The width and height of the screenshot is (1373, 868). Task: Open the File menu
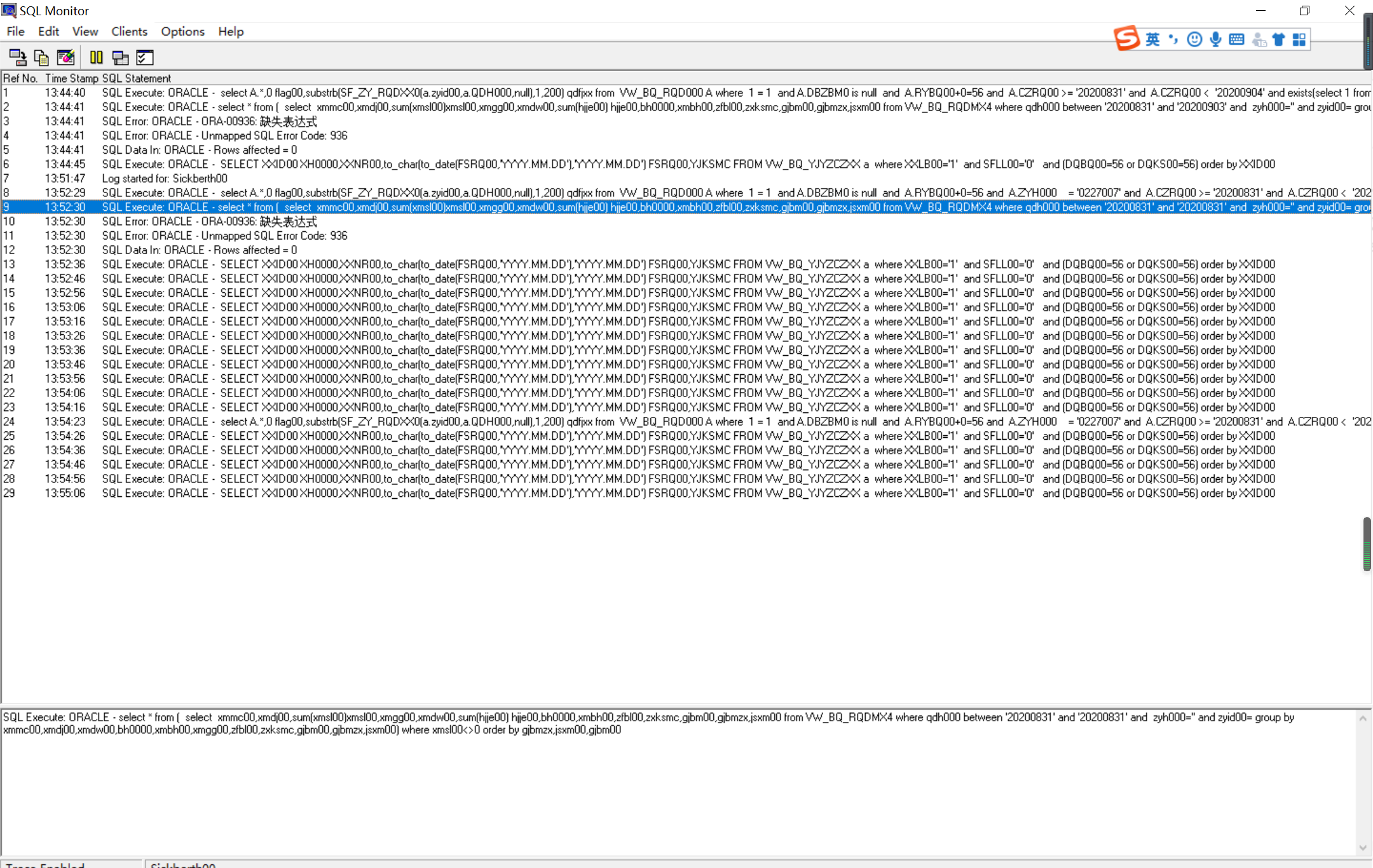tap(15, 32)
